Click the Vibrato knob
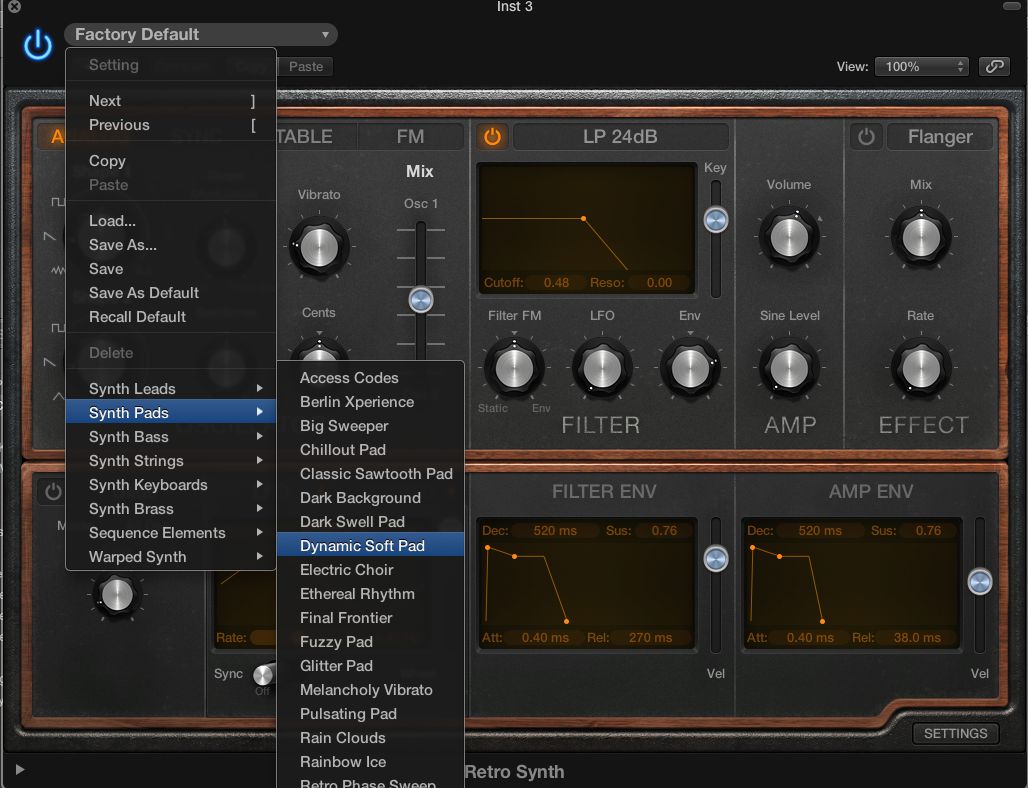The image size is (1028, 788). 319,247
